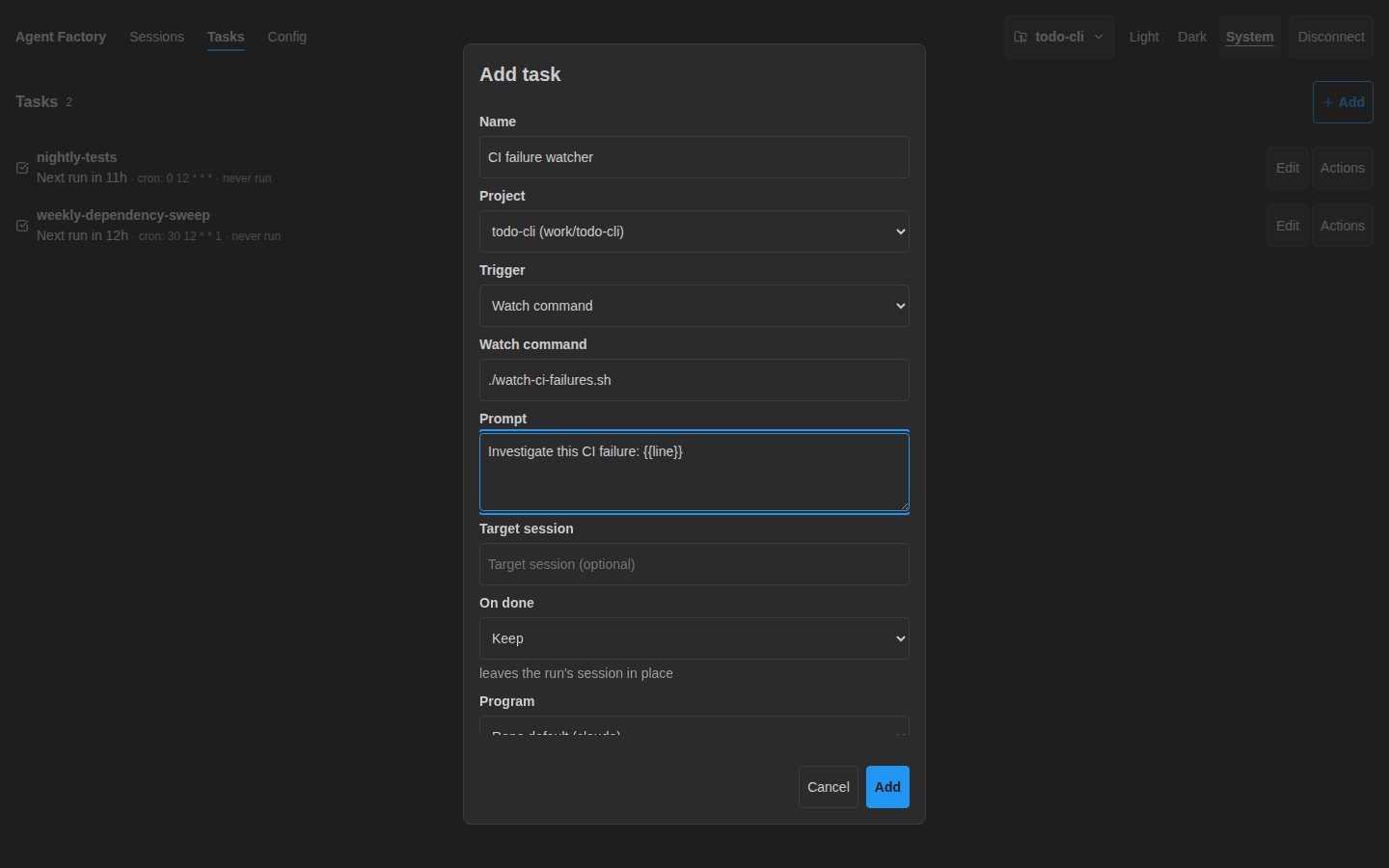1389x868 pixels.
Task: Click the 'cron: 0 12 * * *' text
Action: [x=175, y=178]
